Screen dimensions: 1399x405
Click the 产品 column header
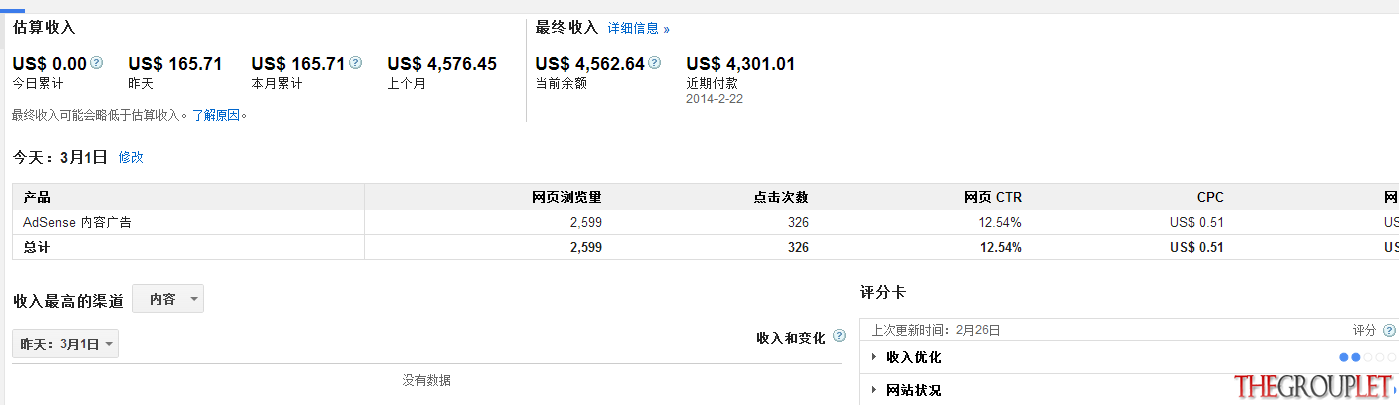click(x=37, y=197)
